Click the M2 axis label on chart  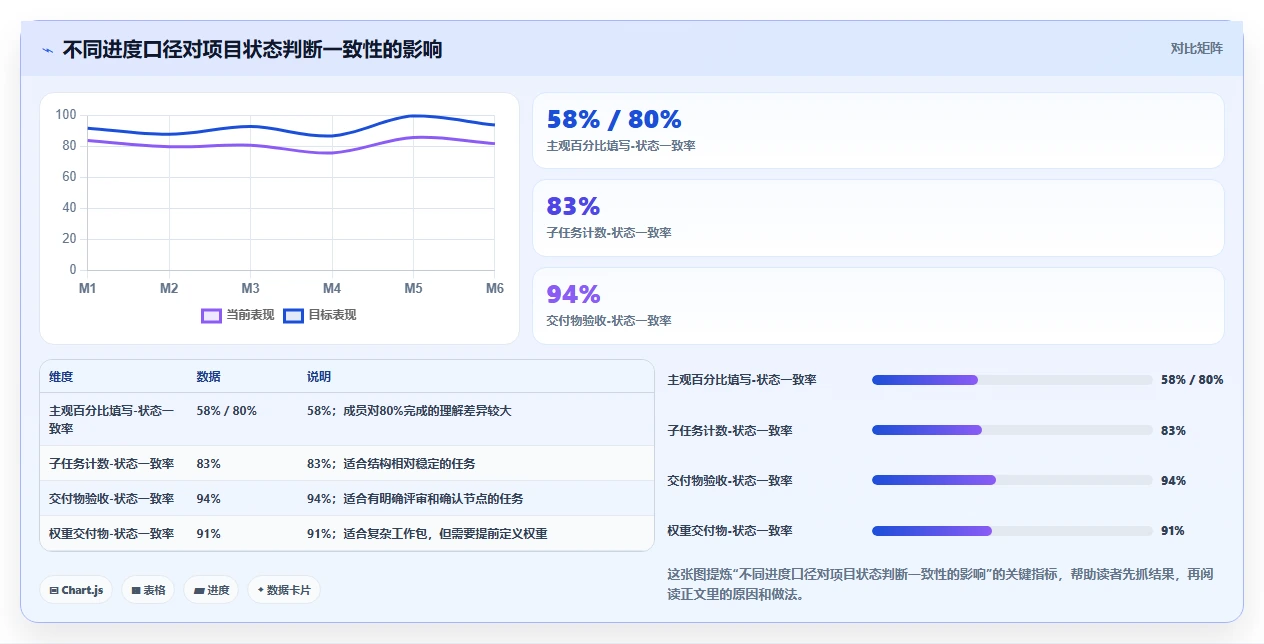click(169, 288)
